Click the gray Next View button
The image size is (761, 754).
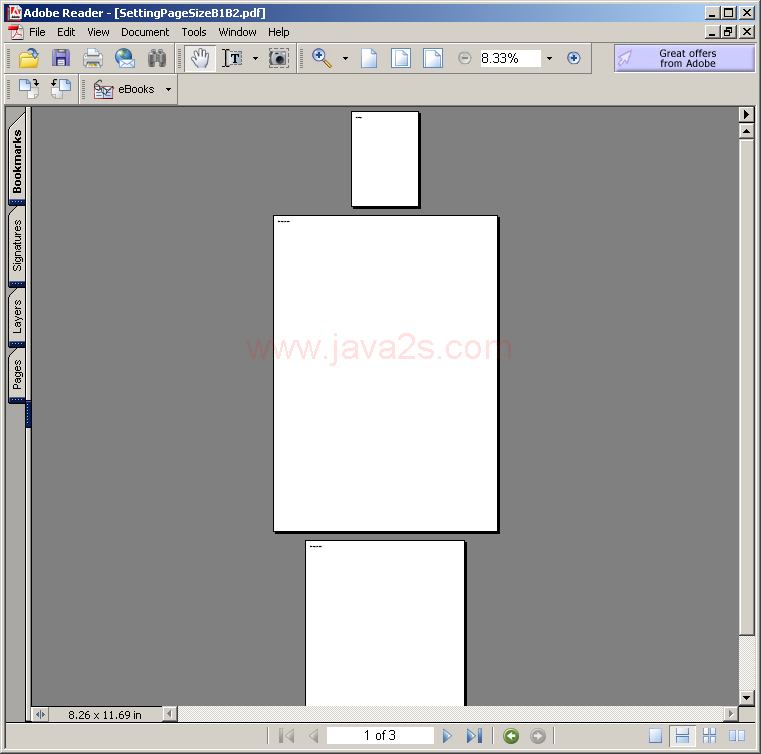[x=538, y=736]
